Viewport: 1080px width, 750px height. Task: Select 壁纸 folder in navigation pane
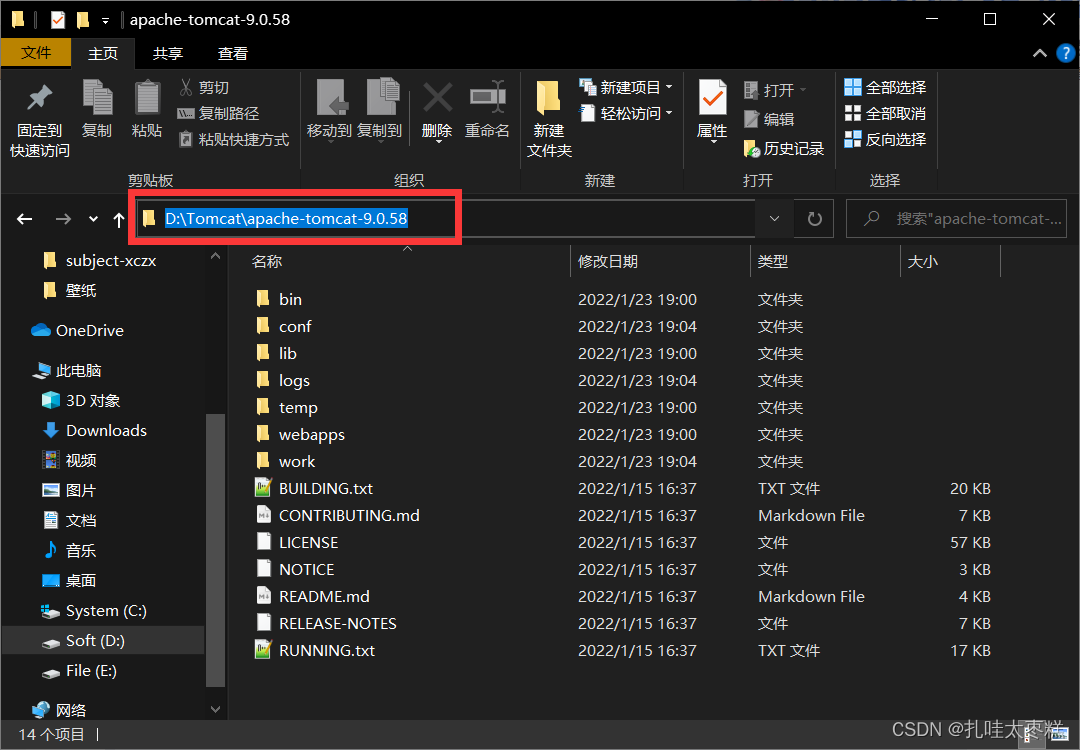coord(71,291)
